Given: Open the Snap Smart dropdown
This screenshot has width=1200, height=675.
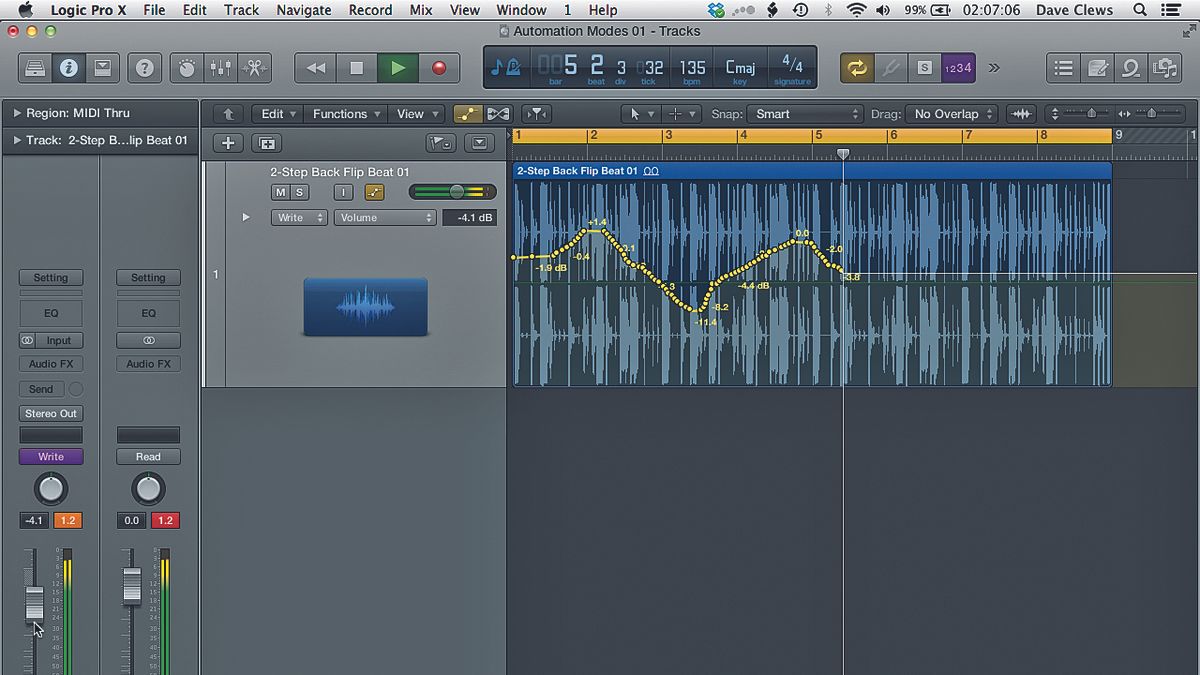Looking at the screenshot, I should click(805, 114).
